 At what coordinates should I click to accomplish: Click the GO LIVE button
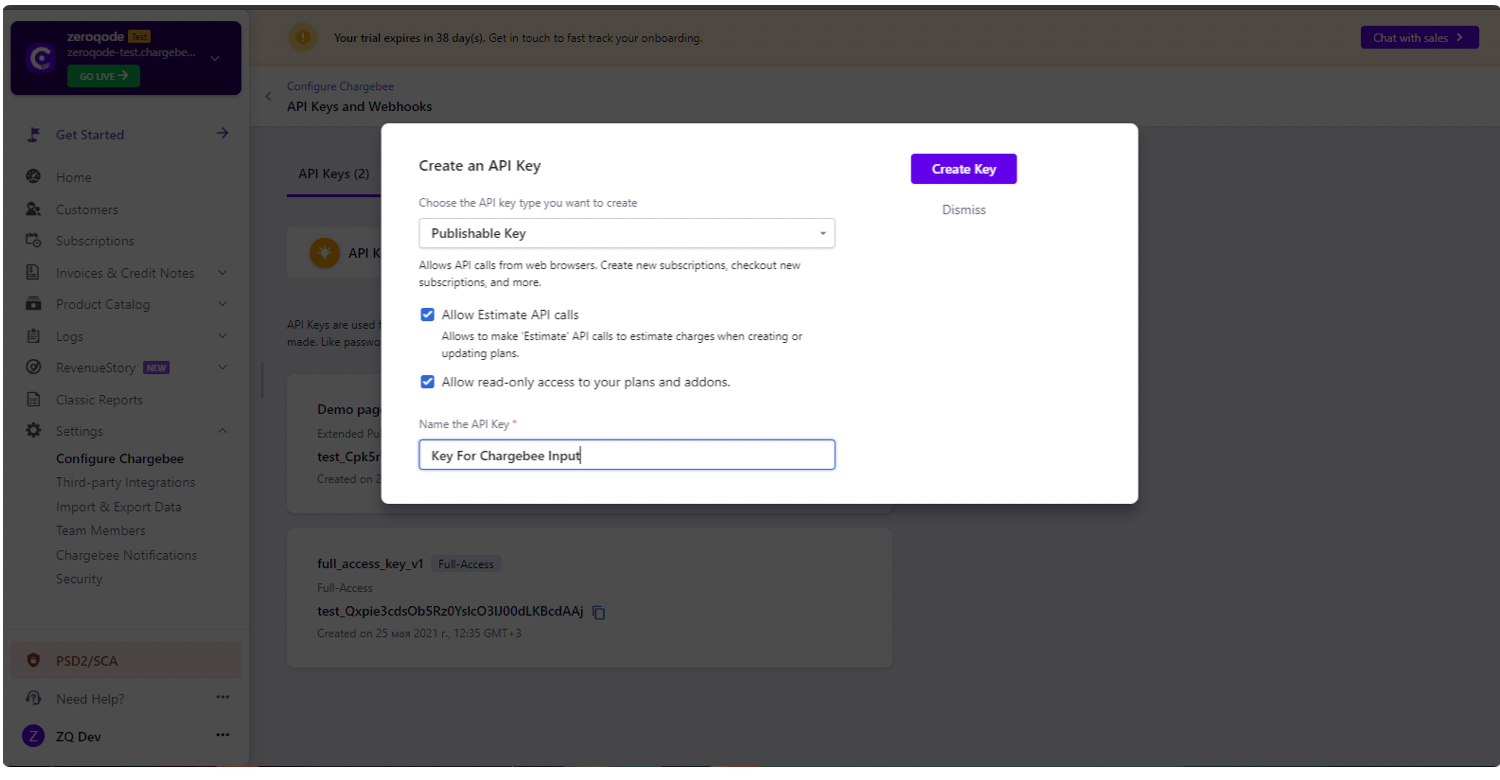pos(103,76)
